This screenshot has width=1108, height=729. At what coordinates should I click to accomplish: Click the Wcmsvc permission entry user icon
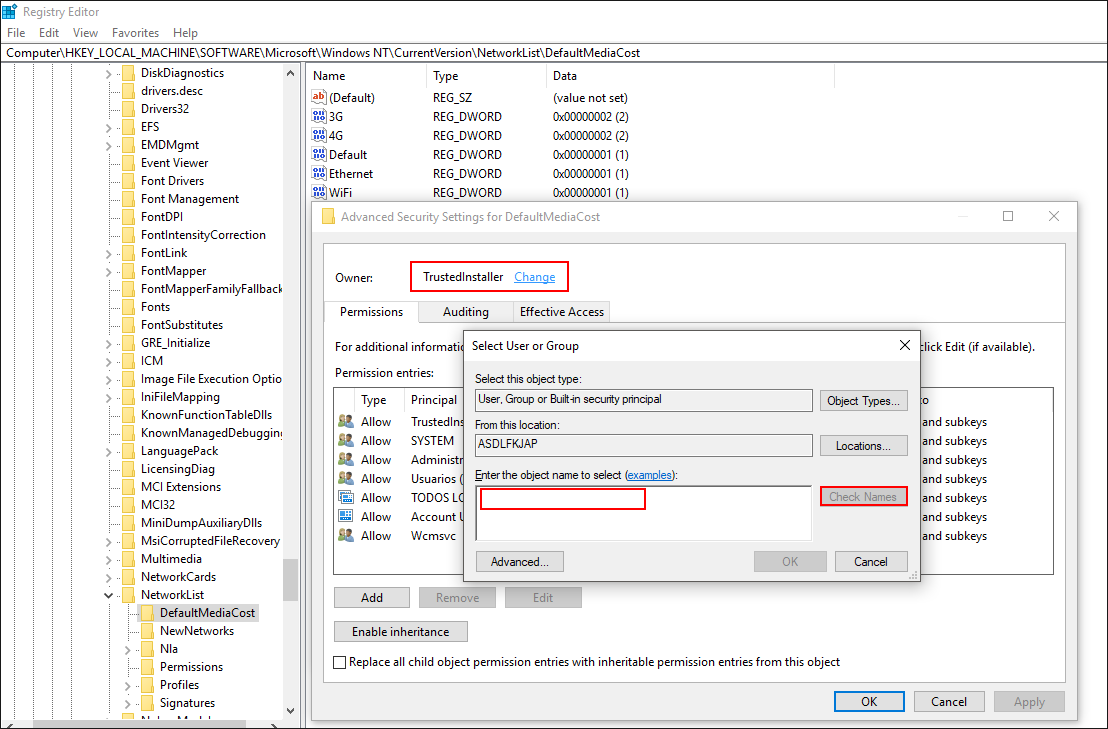click(x=346, y=535)
